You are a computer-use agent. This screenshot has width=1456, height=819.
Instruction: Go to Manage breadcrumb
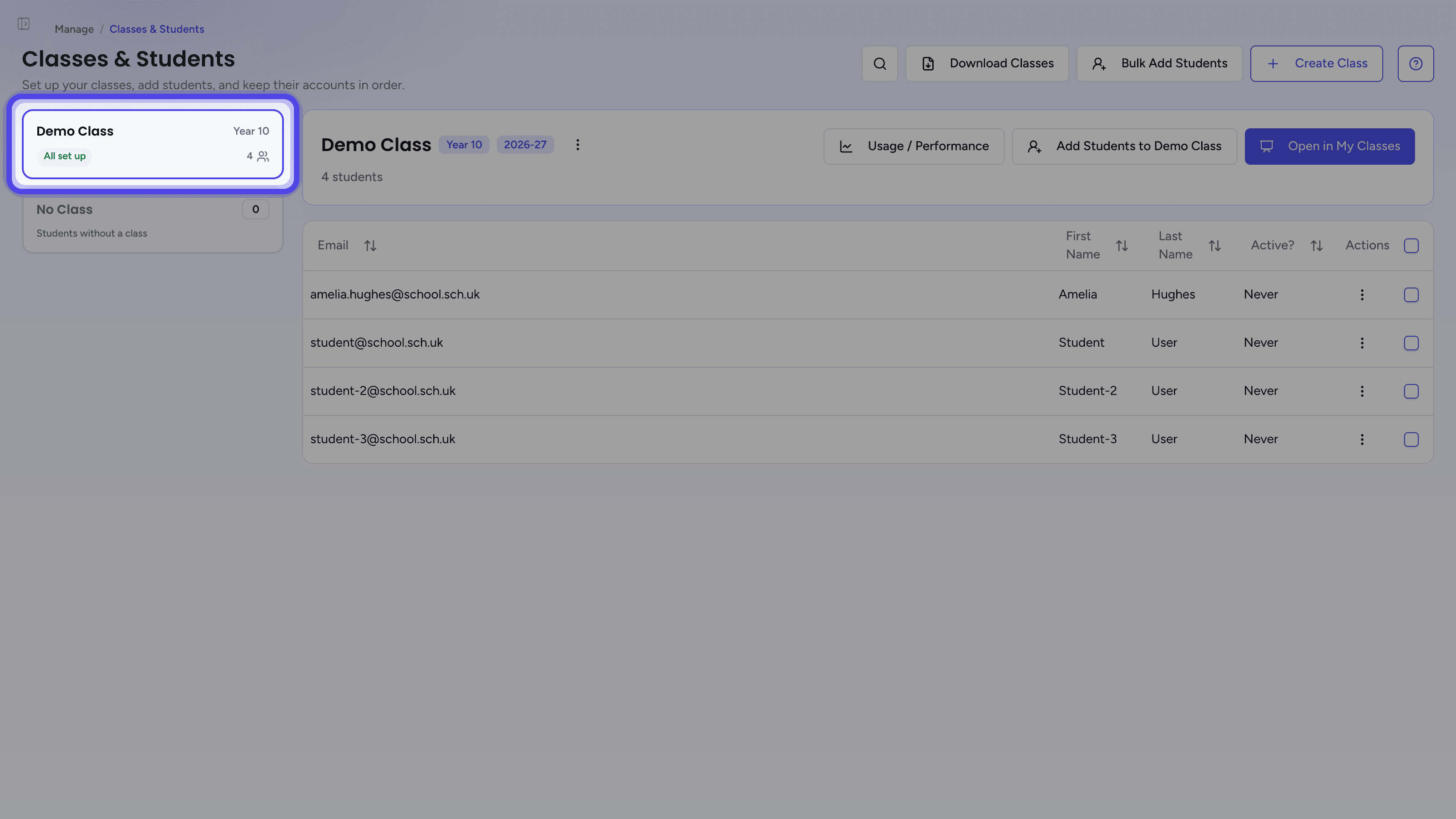tap(74, 29)
